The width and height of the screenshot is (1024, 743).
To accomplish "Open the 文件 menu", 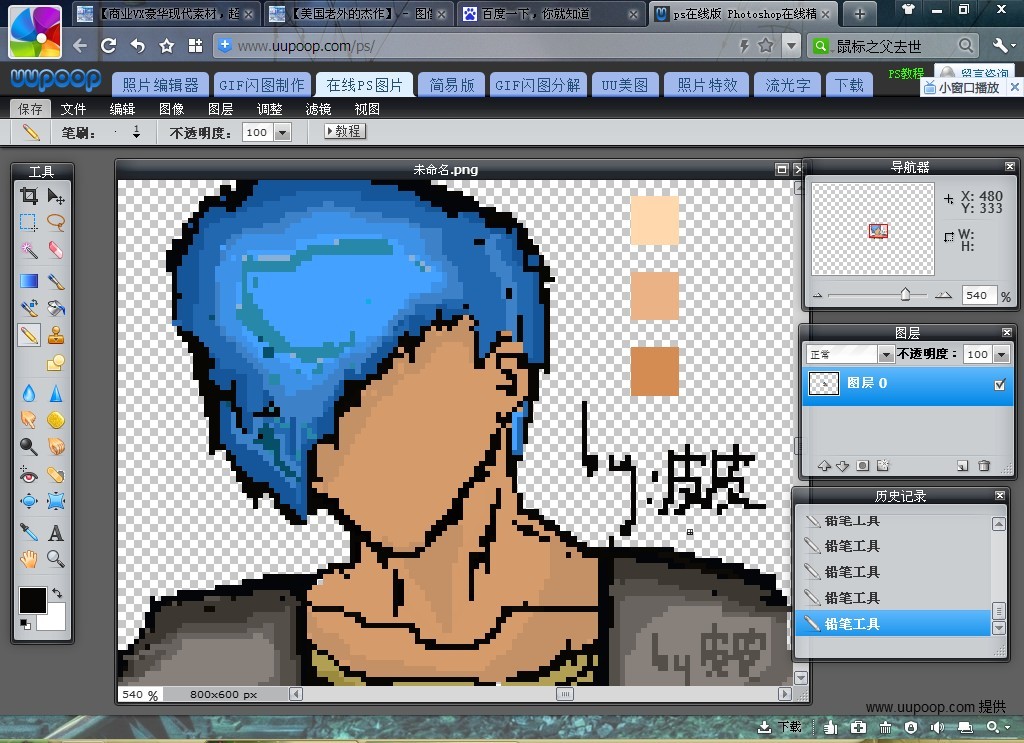I will (73, 109).
